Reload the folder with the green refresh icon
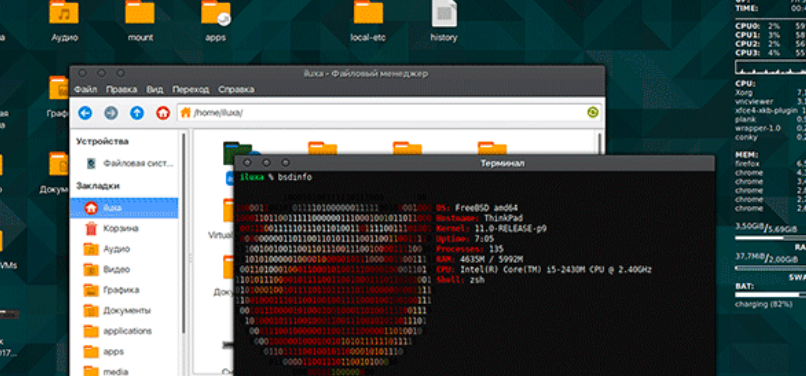This screenshot has width=806, height=376. (593, 112)
